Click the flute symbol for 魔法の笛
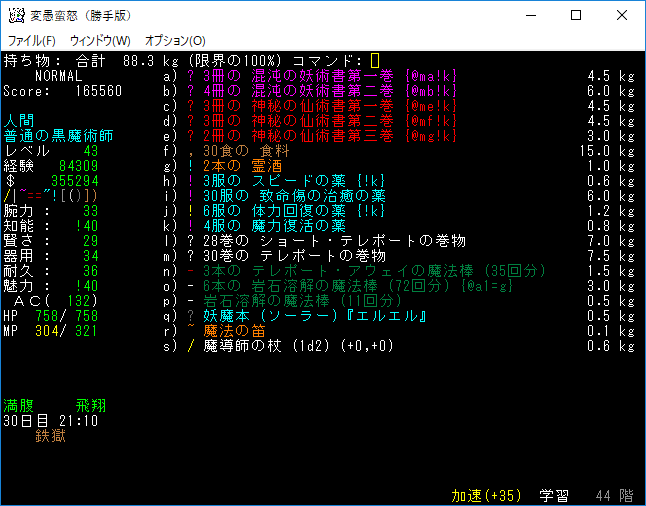Screen dimensions: 646x506 point(191,331)
